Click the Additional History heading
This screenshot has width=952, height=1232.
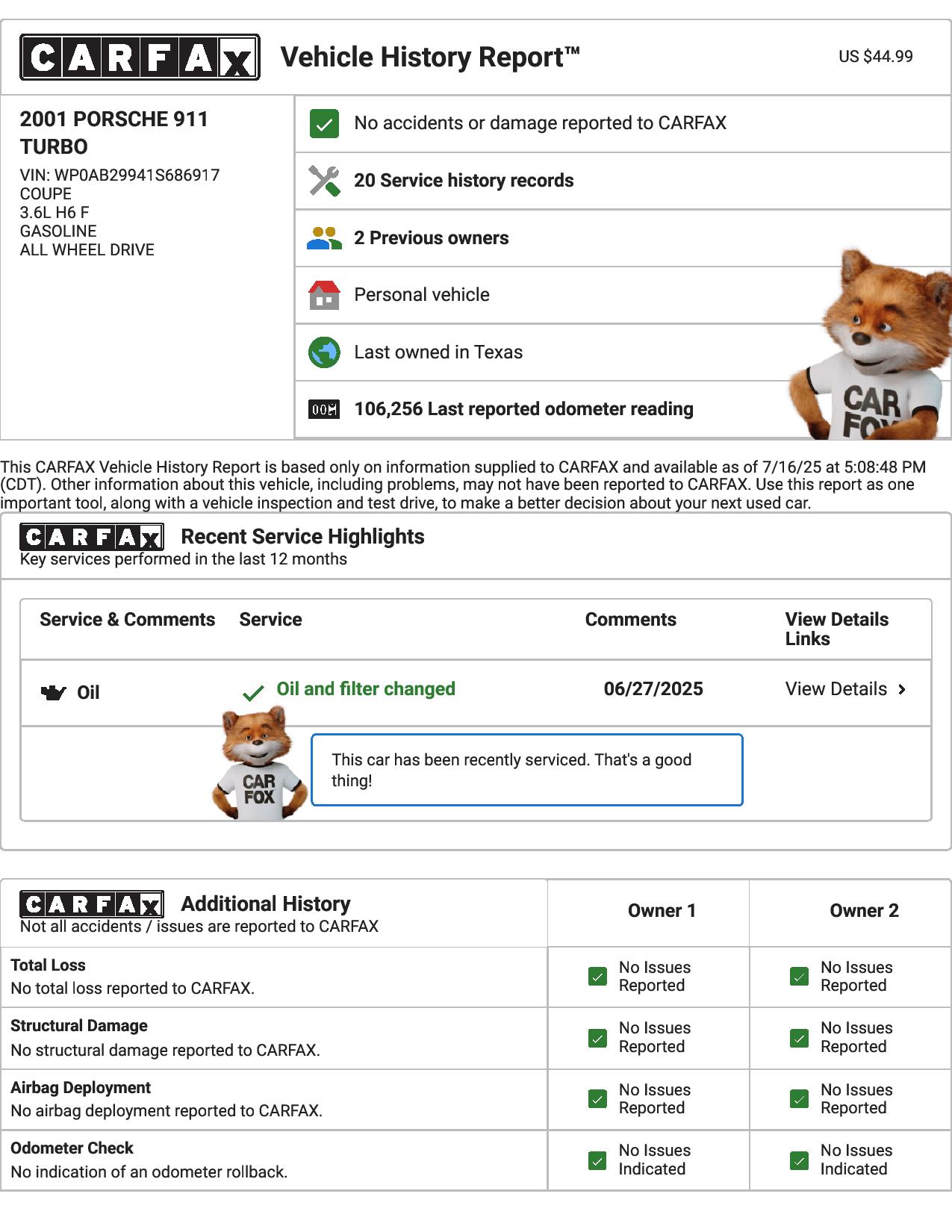coord(266,904)
